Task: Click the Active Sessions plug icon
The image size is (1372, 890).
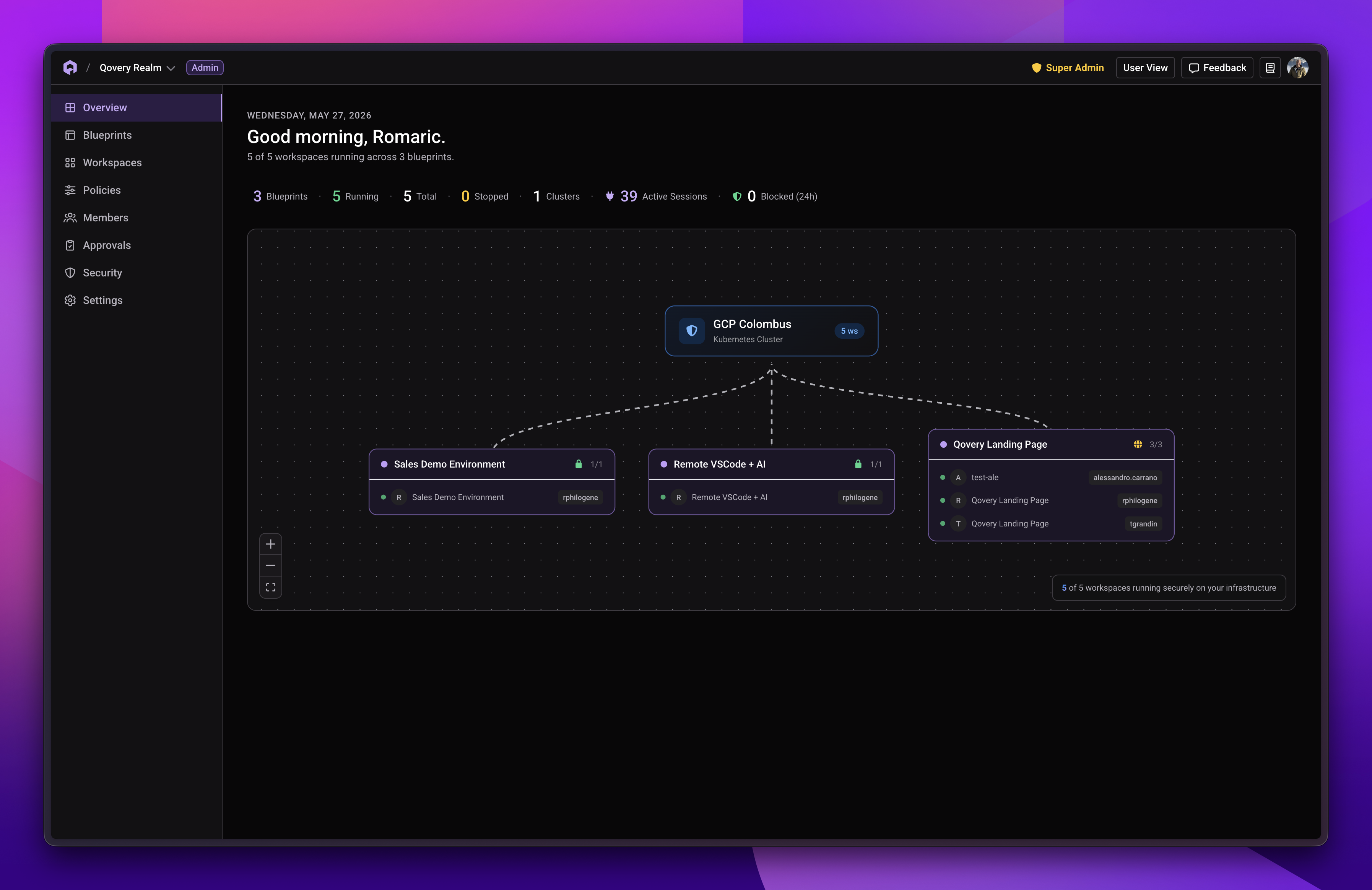Action: click(x=609, y=196)
